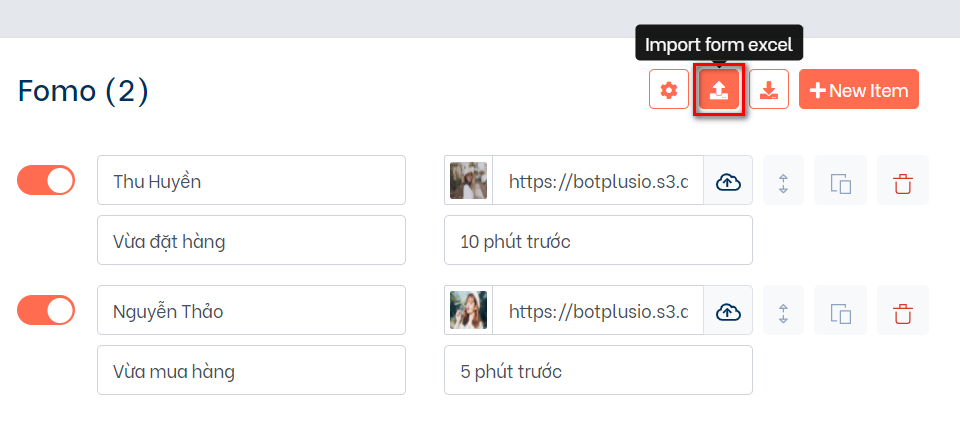960x446 pixels.
Task: Delete the Nguyễn Thảo item
Action: pos(903,311)
